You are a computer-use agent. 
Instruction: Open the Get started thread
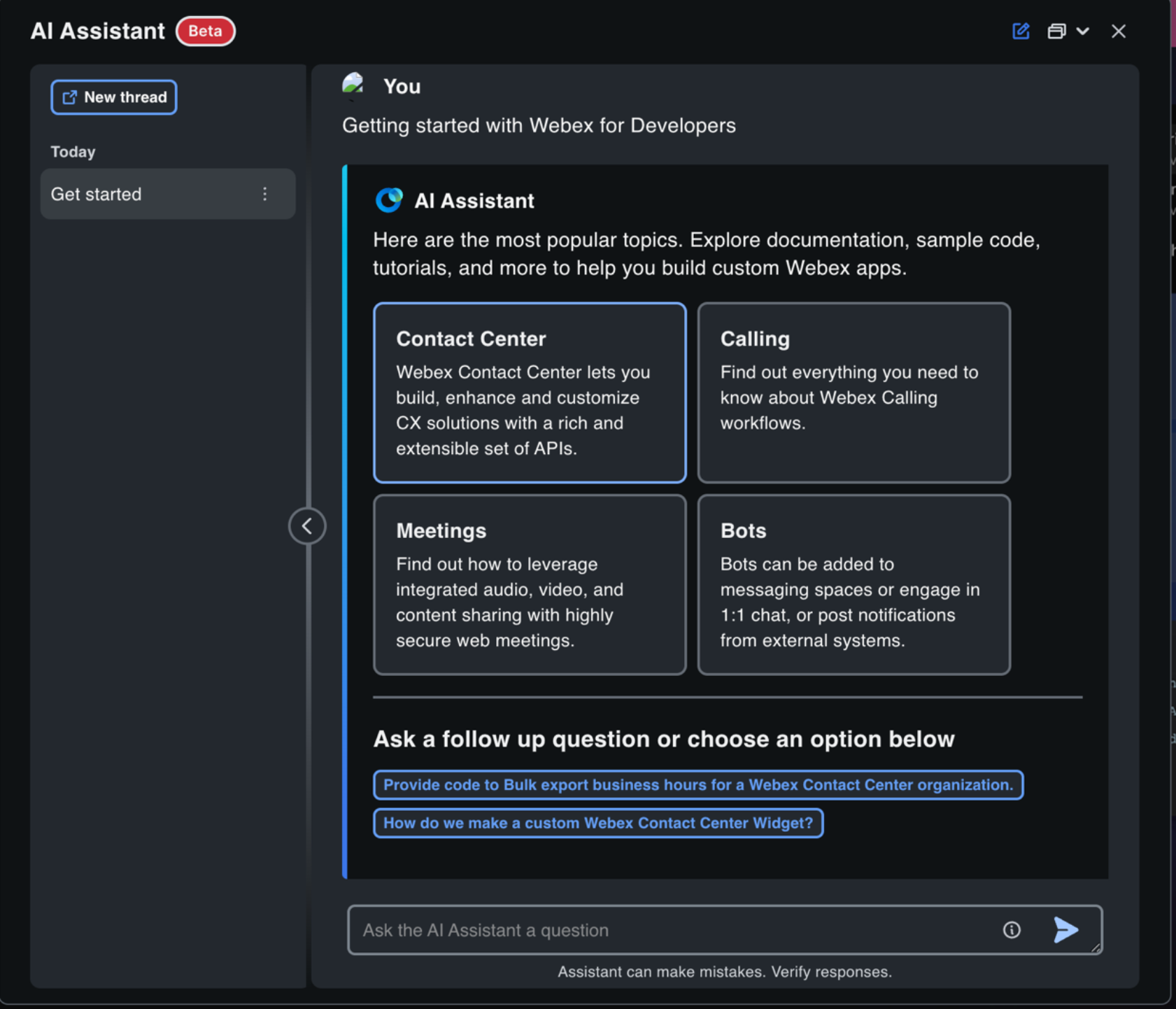(168, 194)
